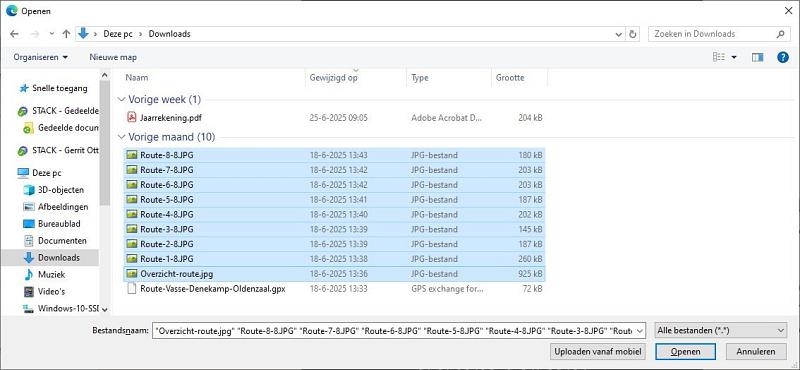Close the Openen dialog window

(788, 10)
